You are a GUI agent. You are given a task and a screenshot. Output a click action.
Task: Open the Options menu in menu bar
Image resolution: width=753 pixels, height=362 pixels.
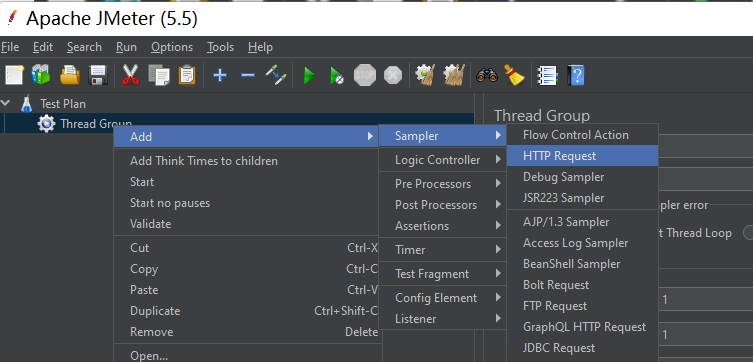coord(171,47)
